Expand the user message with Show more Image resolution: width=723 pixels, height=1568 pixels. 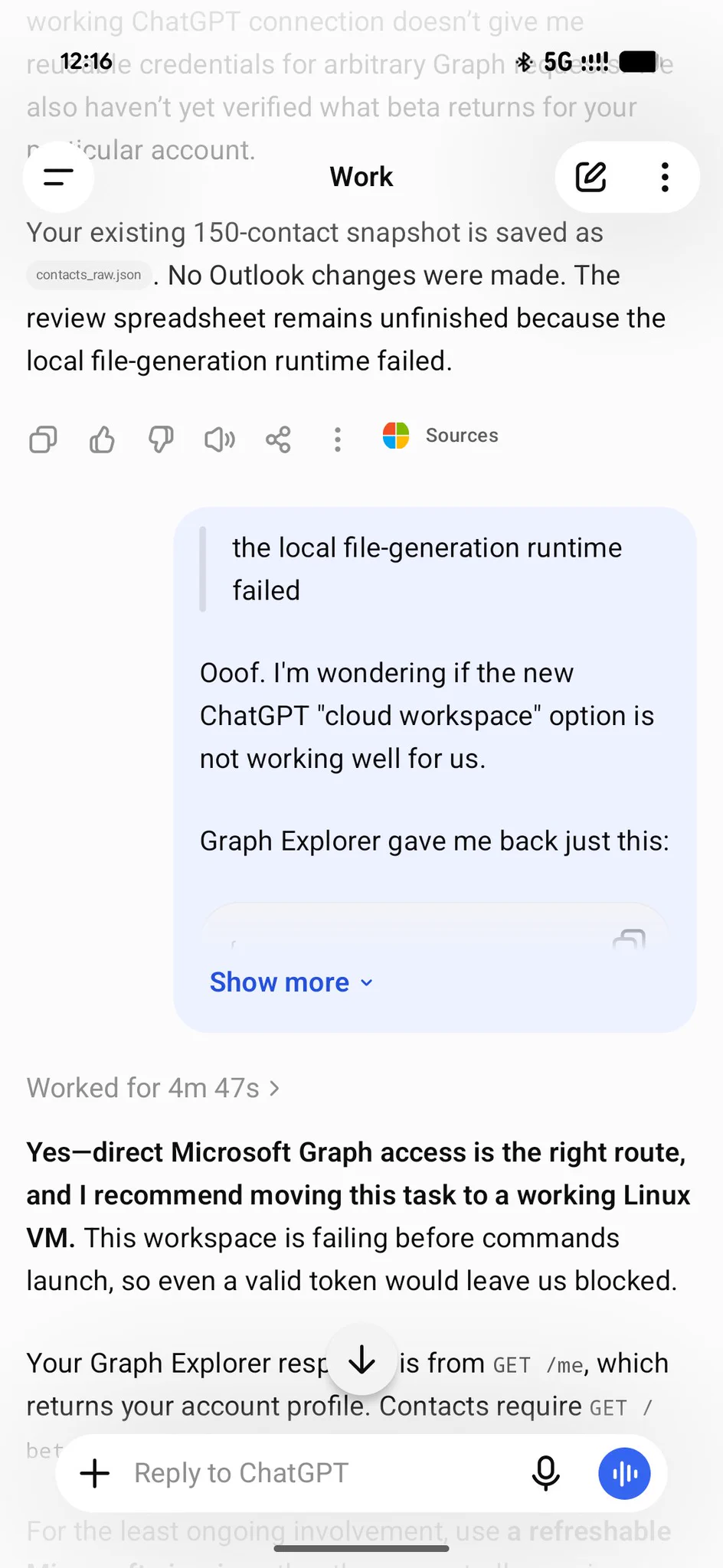(x=291, y=982)
